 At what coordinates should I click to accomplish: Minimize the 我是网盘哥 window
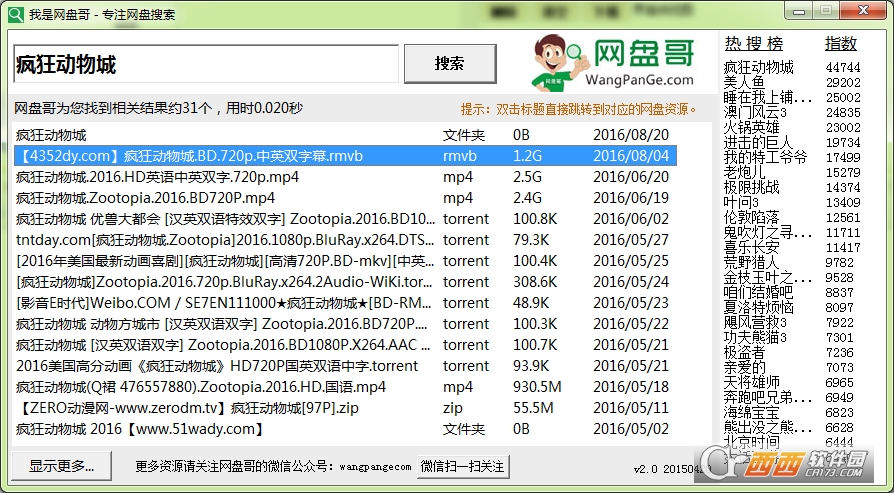(801, 11)
